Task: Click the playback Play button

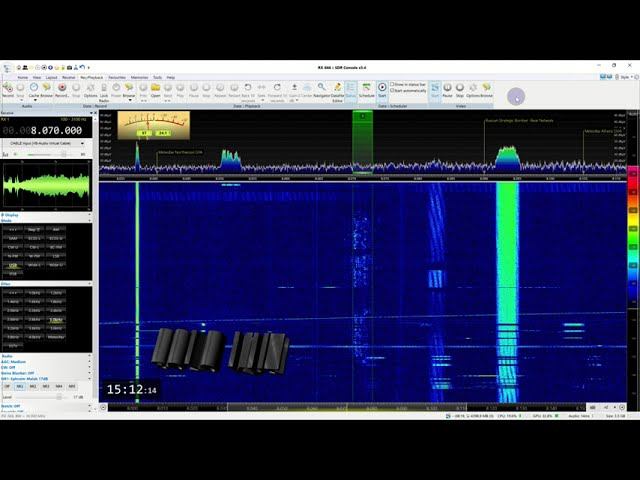Action: pyautogui.click(x=180, y=90)
